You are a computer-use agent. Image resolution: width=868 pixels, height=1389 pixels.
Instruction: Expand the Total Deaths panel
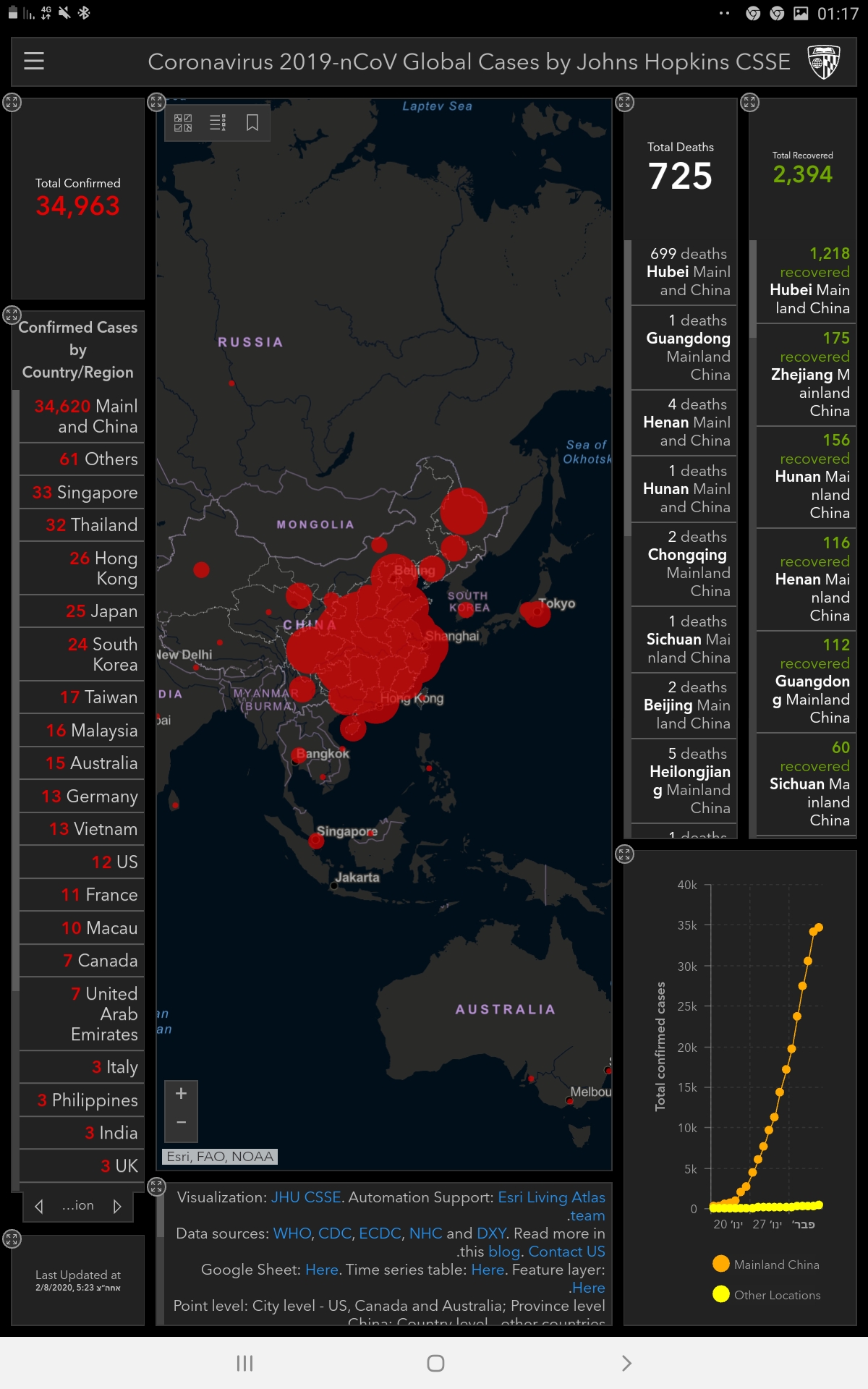pos(624,102)
